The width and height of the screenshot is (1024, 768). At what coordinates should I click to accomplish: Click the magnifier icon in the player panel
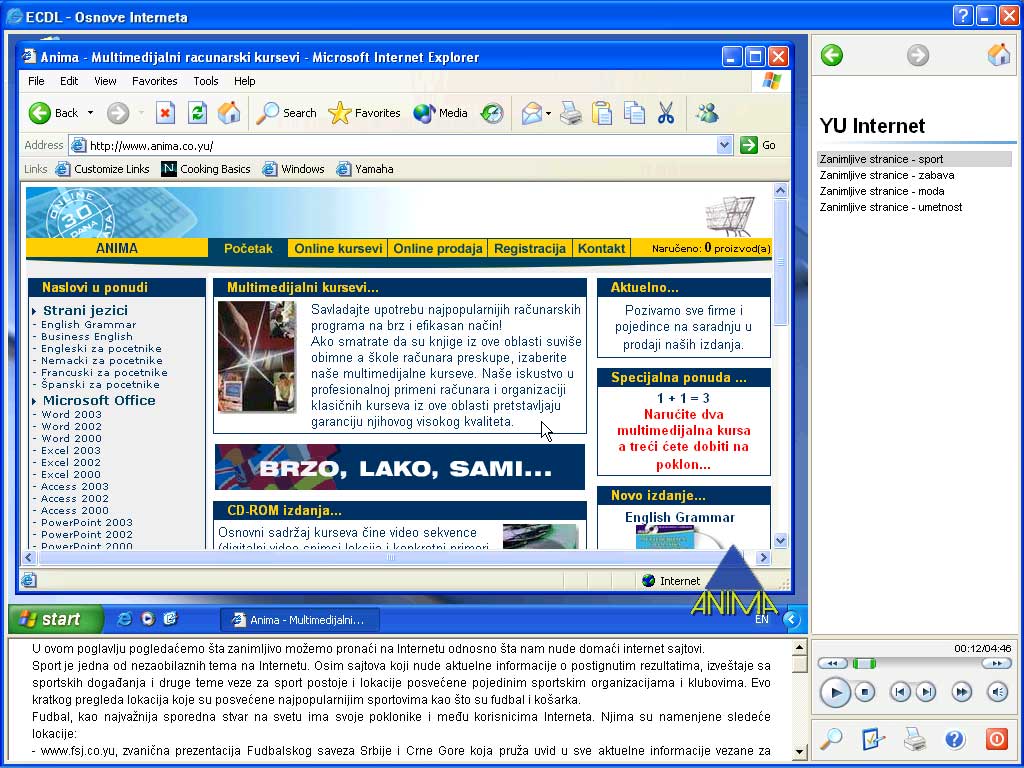coord(833,739)
